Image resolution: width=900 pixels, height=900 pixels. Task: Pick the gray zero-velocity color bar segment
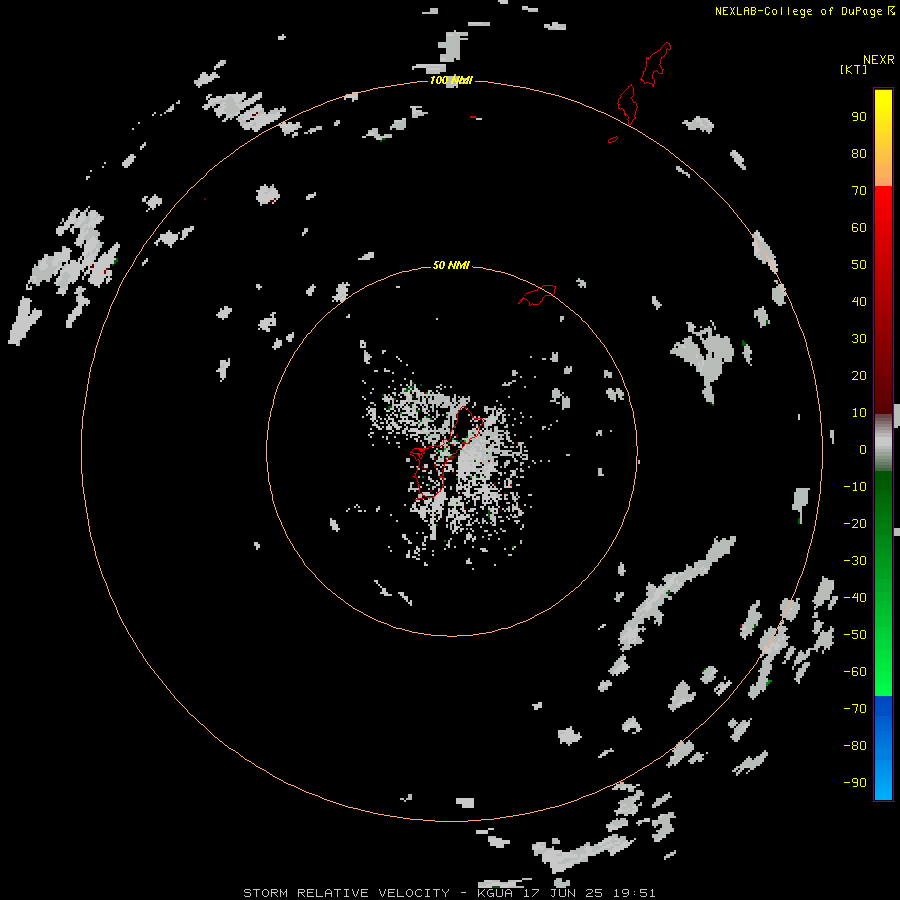(883, 443)
